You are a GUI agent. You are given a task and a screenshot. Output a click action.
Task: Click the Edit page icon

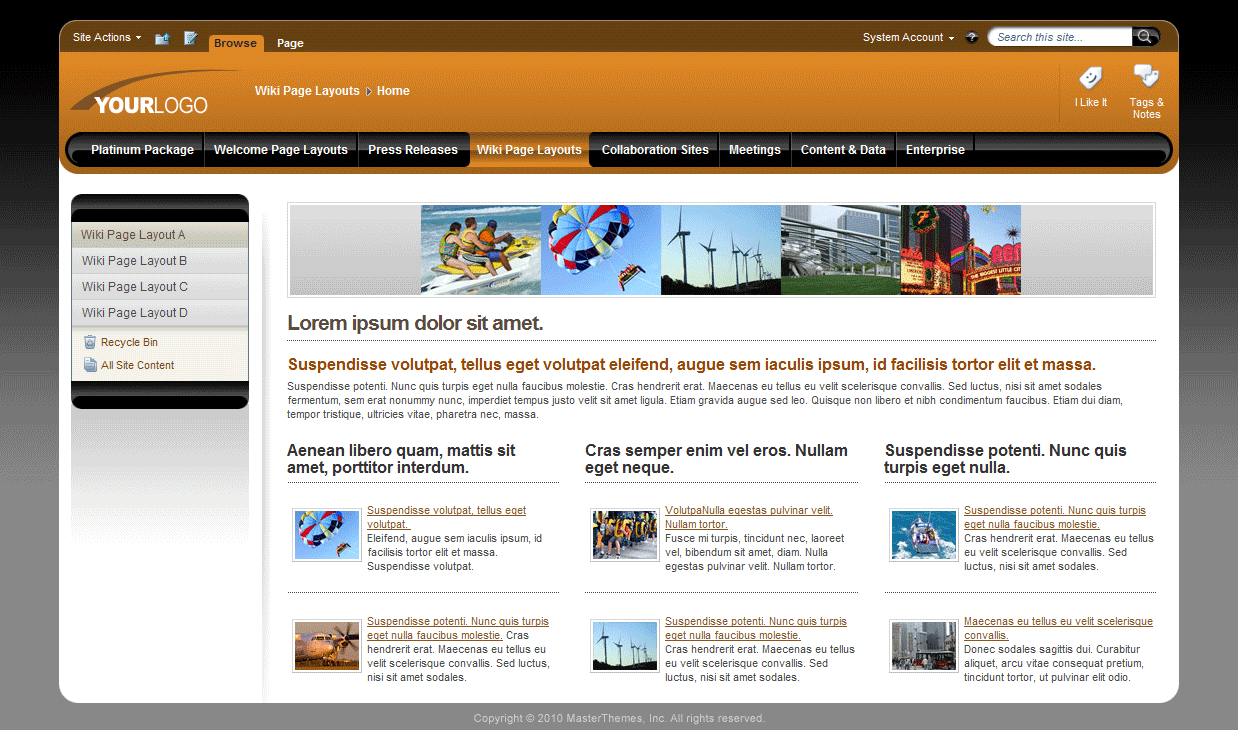point(190,37)
